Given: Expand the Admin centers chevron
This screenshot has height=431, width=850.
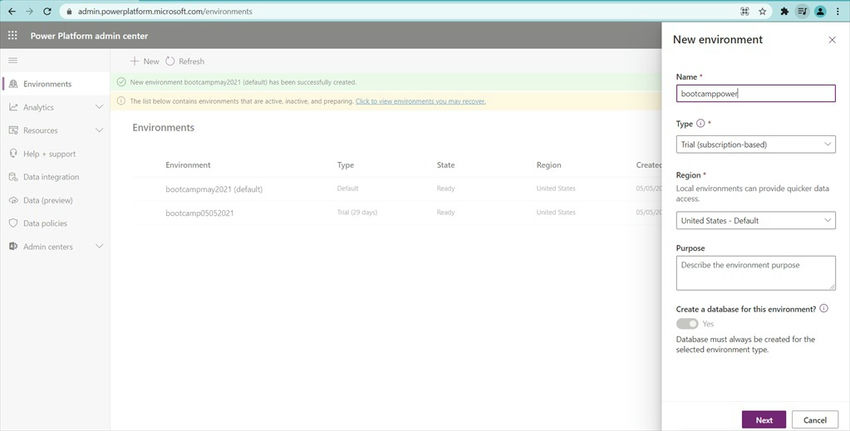Looking at the screenshot, I should click(x=99, y=246).
